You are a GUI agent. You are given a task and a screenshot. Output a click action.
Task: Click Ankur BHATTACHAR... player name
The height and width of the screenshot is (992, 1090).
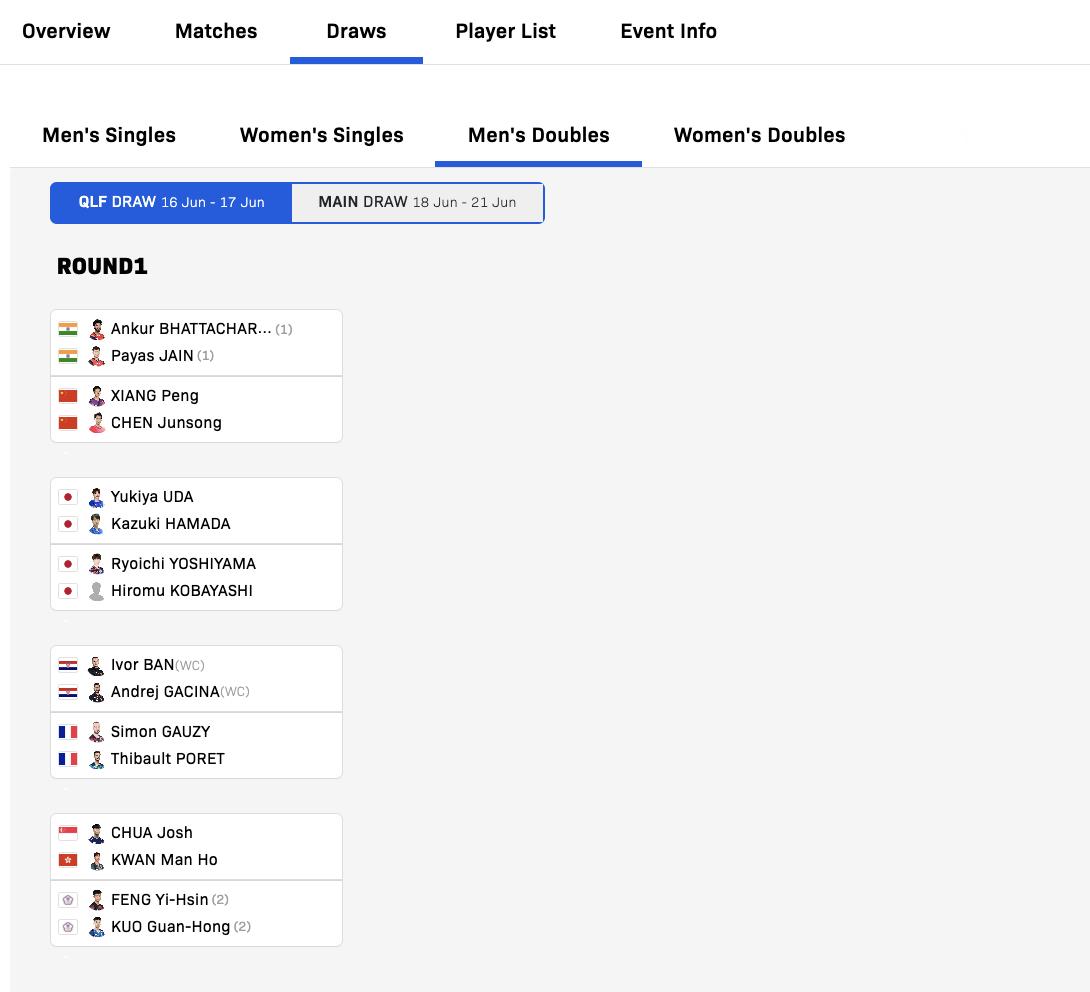pos(191,329)
